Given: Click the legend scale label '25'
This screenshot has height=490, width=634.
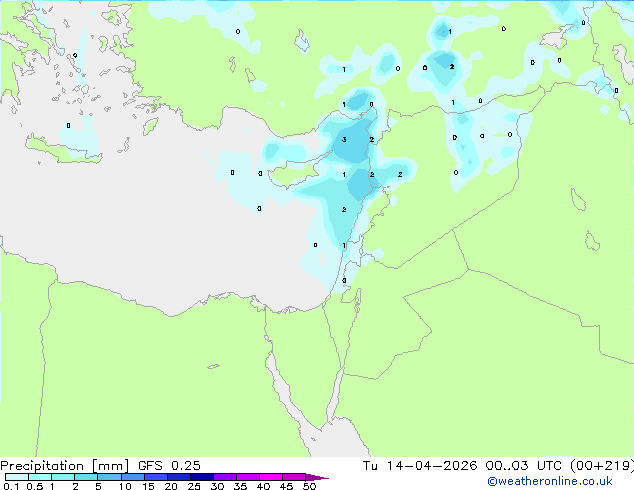Looking at the screenshot, I should pos(194,486).
